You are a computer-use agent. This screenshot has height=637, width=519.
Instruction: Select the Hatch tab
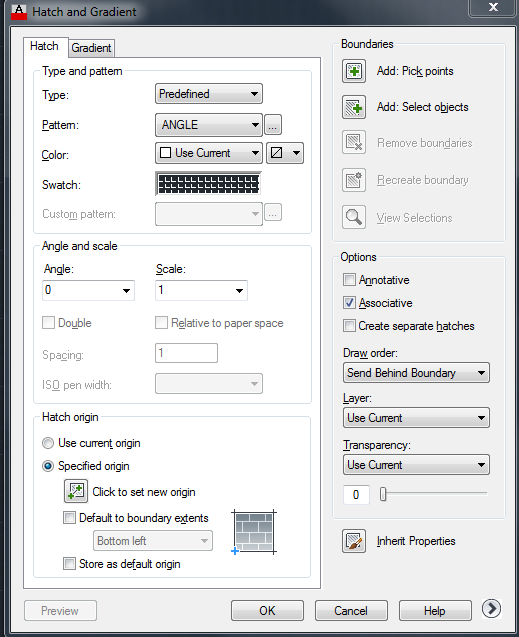44,46
